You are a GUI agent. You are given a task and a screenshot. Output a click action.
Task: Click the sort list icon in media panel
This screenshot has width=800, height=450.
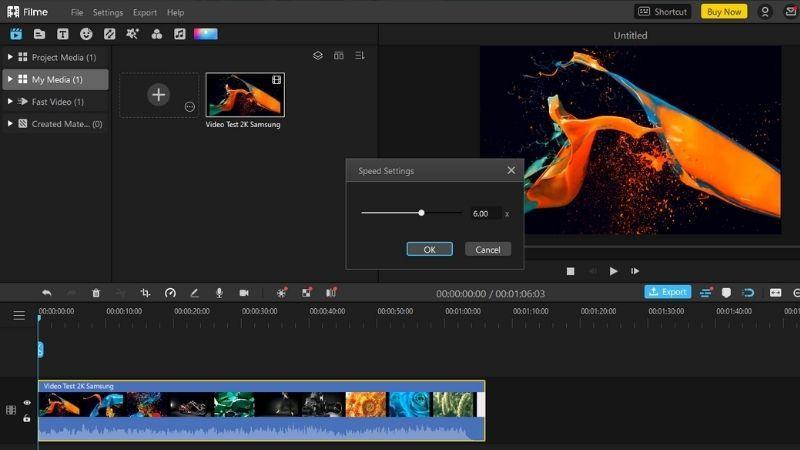360,56
